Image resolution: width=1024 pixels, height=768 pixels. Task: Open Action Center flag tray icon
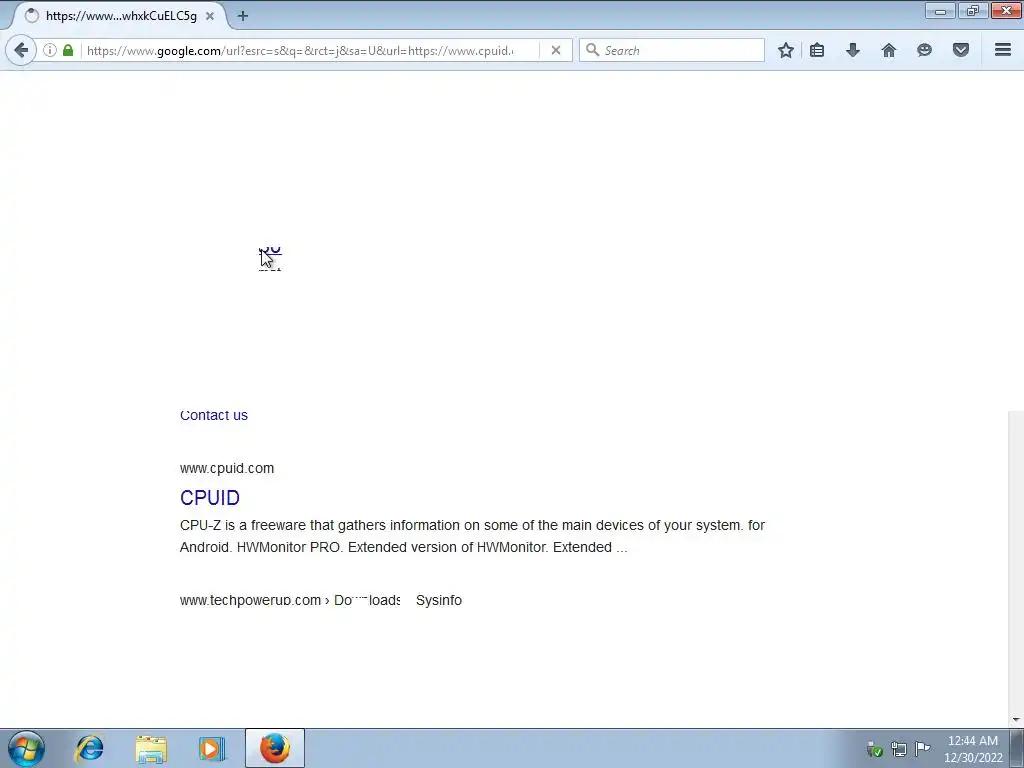[x=923, y=748]
